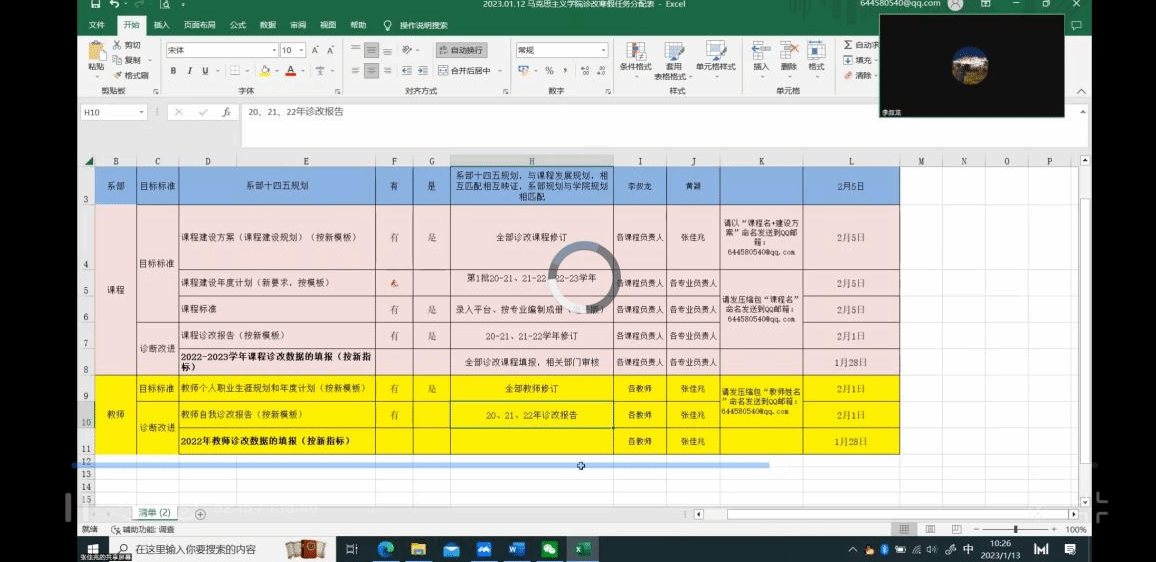Toggle left horizontal alignment
Viewport: 1156px width, 562px height.
pyautogui.click(x=355, y=71)
